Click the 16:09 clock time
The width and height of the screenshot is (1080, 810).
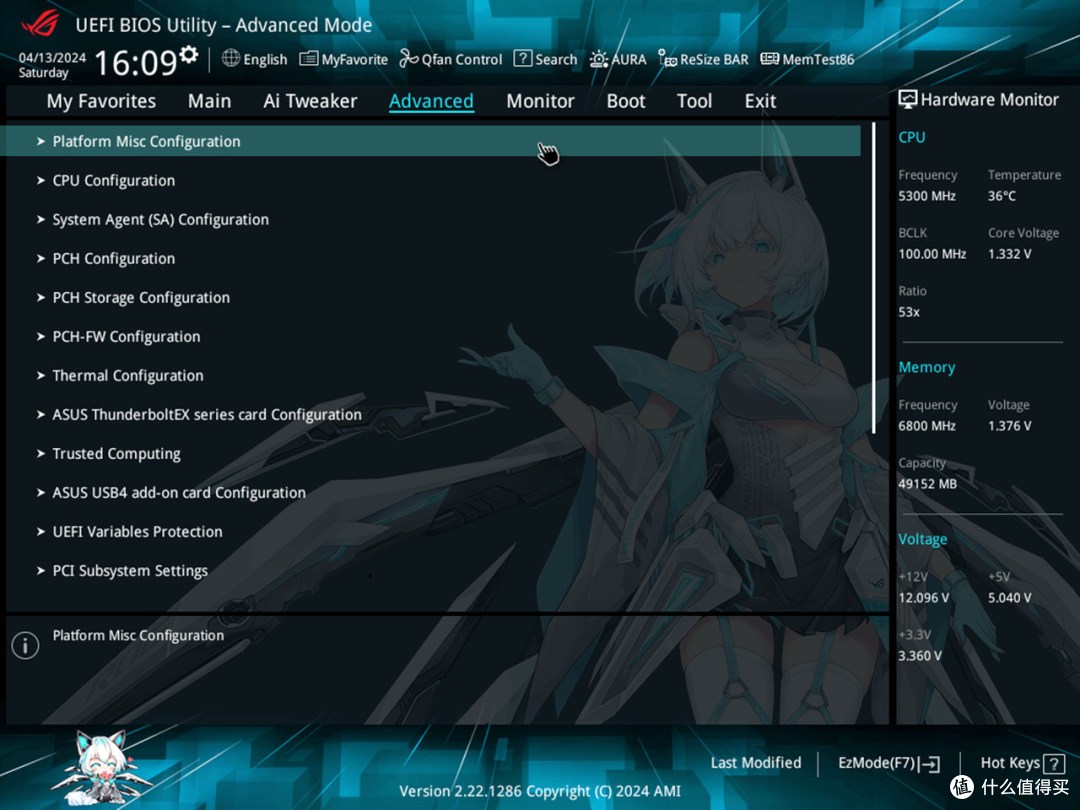pyautogui.click(x=136, y=63)
